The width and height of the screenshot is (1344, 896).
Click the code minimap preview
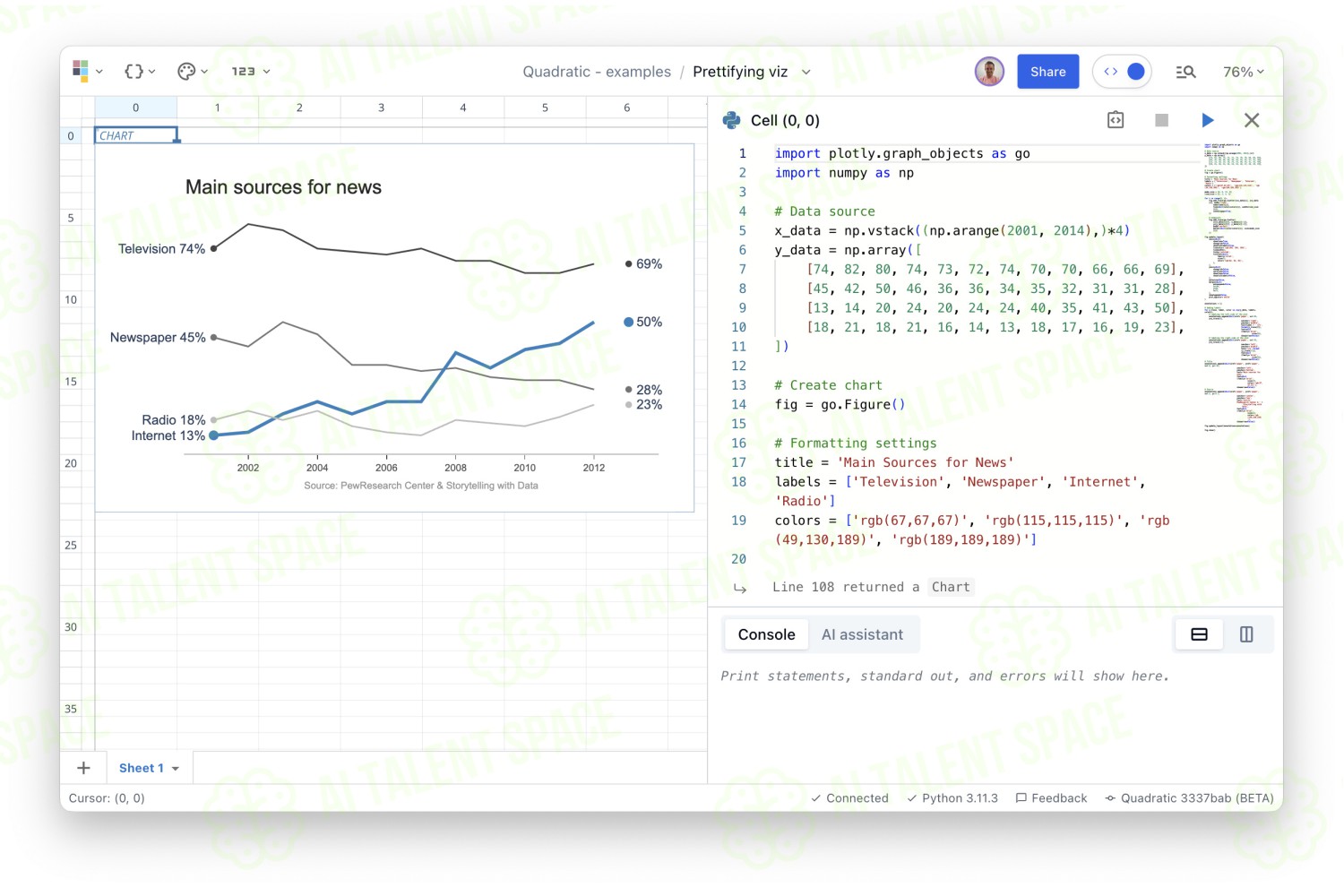coord(1235,287)
